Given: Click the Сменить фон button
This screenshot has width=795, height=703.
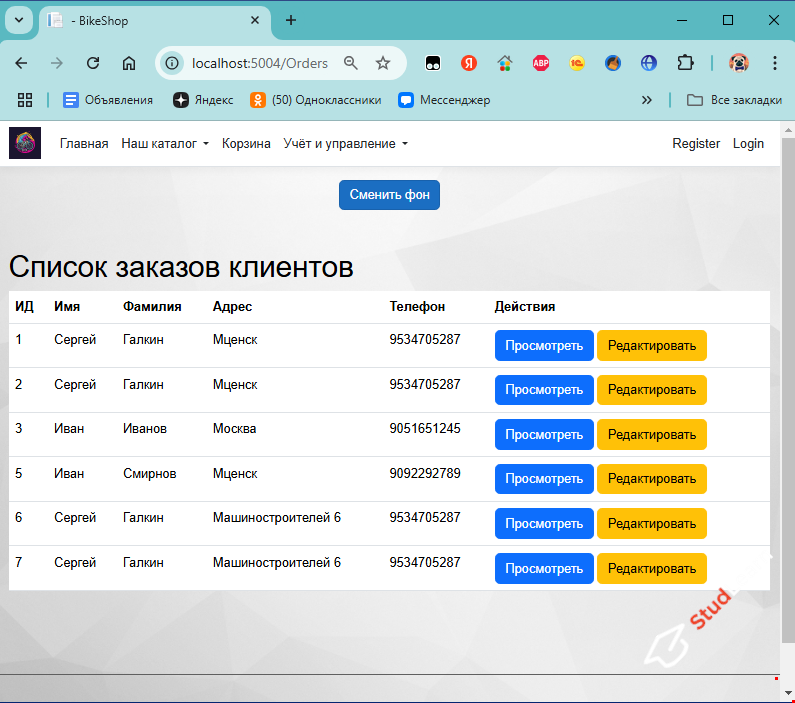Looking at the screenshot, I should point(389,195).
